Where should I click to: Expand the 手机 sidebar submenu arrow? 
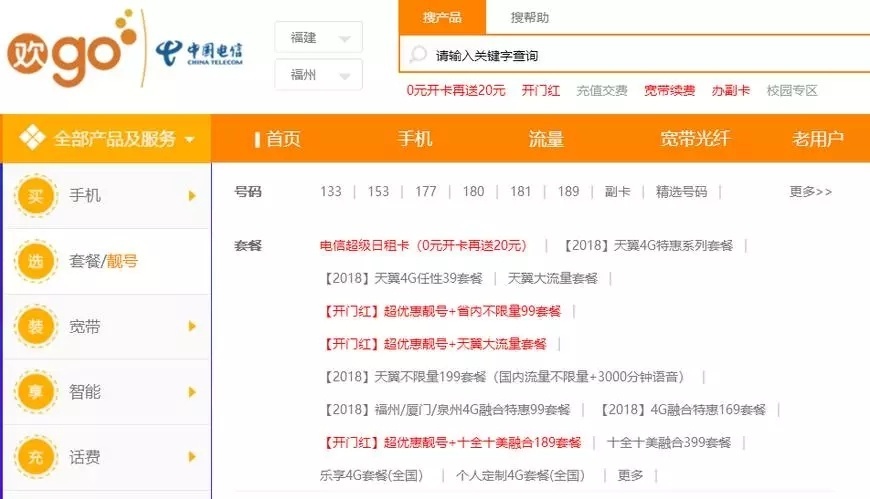coord(192,196)
